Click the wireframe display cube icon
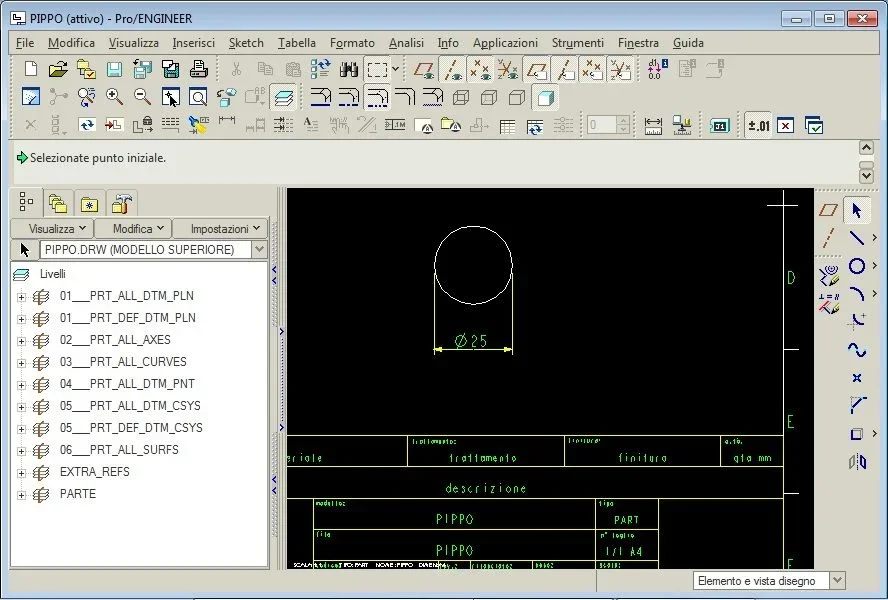The width and height of the screenshot is (888, 600). click(461, 97)
